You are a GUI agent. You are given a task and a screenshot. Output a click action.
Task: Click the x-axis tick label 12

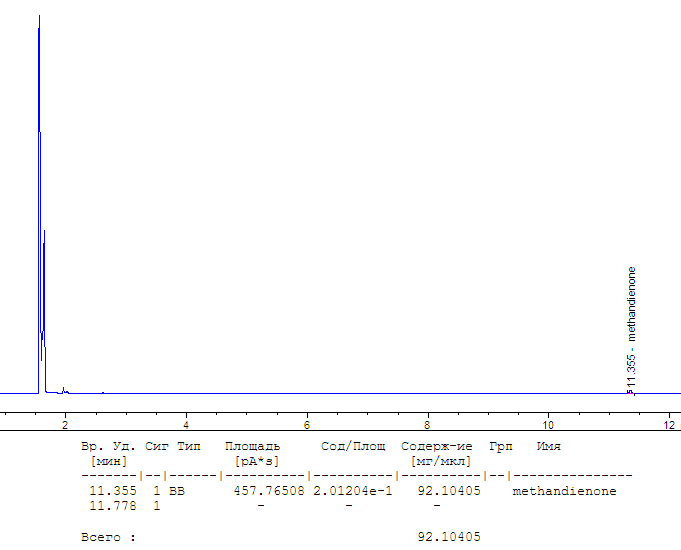669,426
